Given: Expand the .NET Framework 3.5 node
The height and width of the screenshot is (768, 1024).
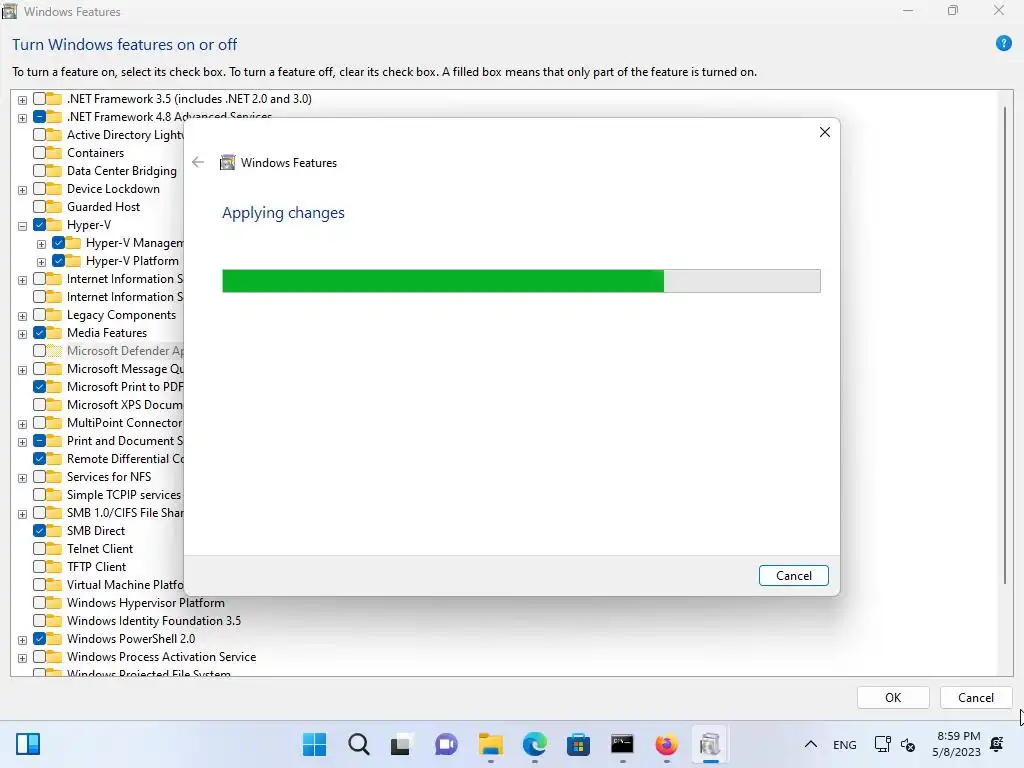Looking at the screenshot, I should point(22,100).
